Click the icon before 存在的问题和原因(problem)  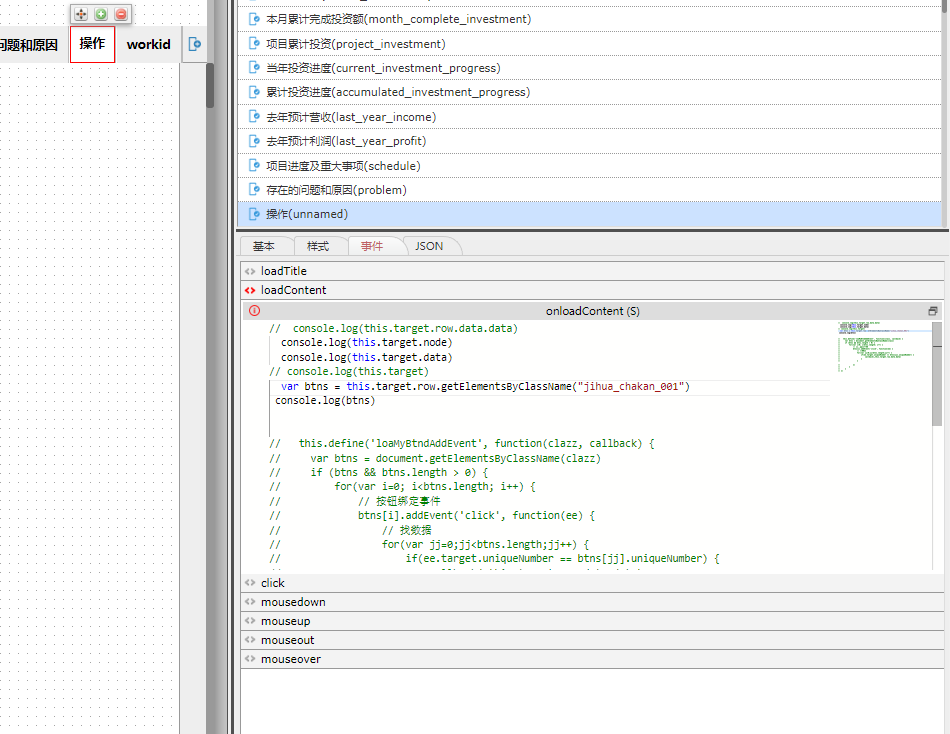pos(254,190)
